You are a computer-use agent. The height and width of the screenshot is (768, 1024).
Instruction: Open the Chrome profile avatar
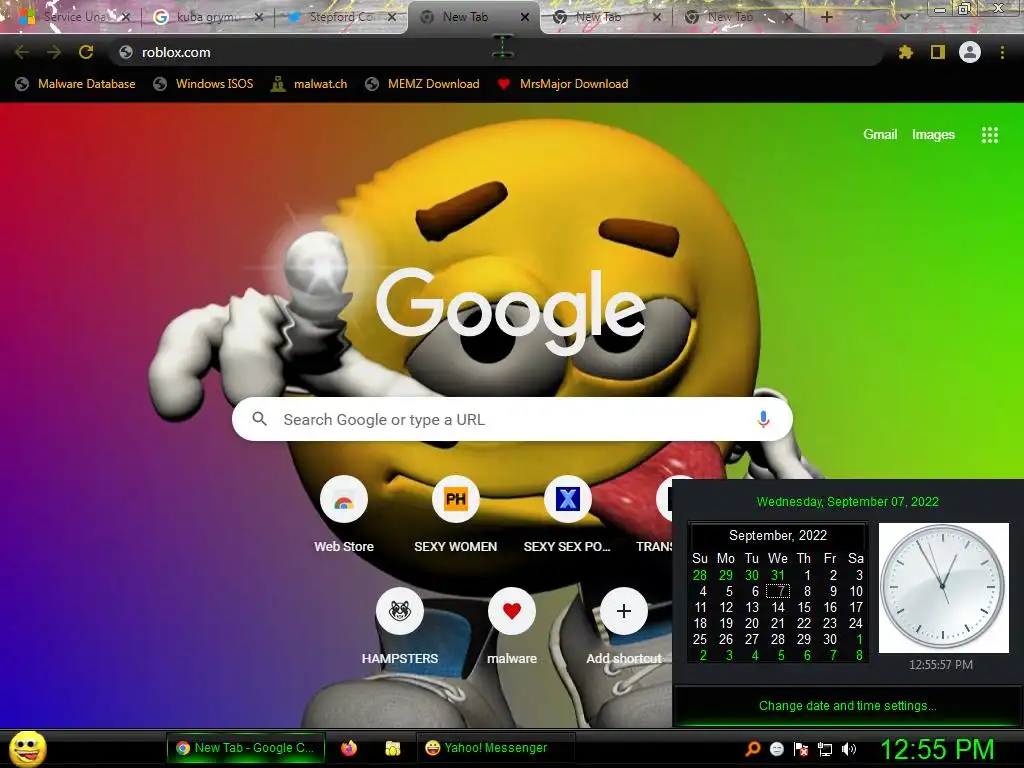pos(970,52)
